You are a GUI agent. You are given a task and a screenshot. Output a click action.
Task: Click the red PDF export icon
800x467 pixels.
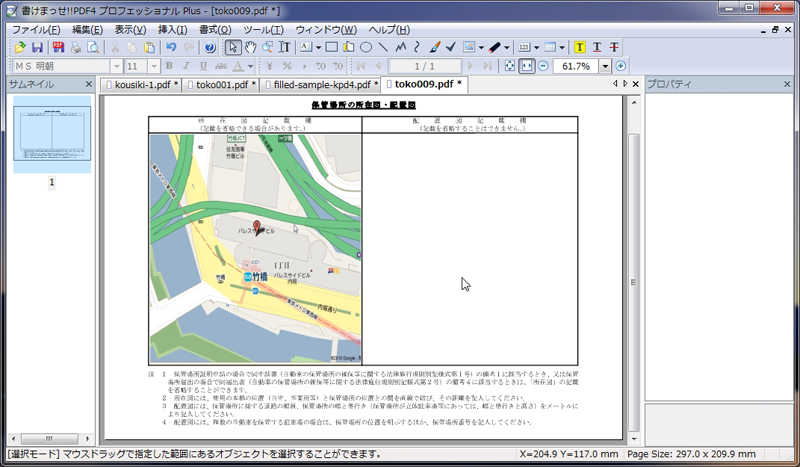coord(58,47)
